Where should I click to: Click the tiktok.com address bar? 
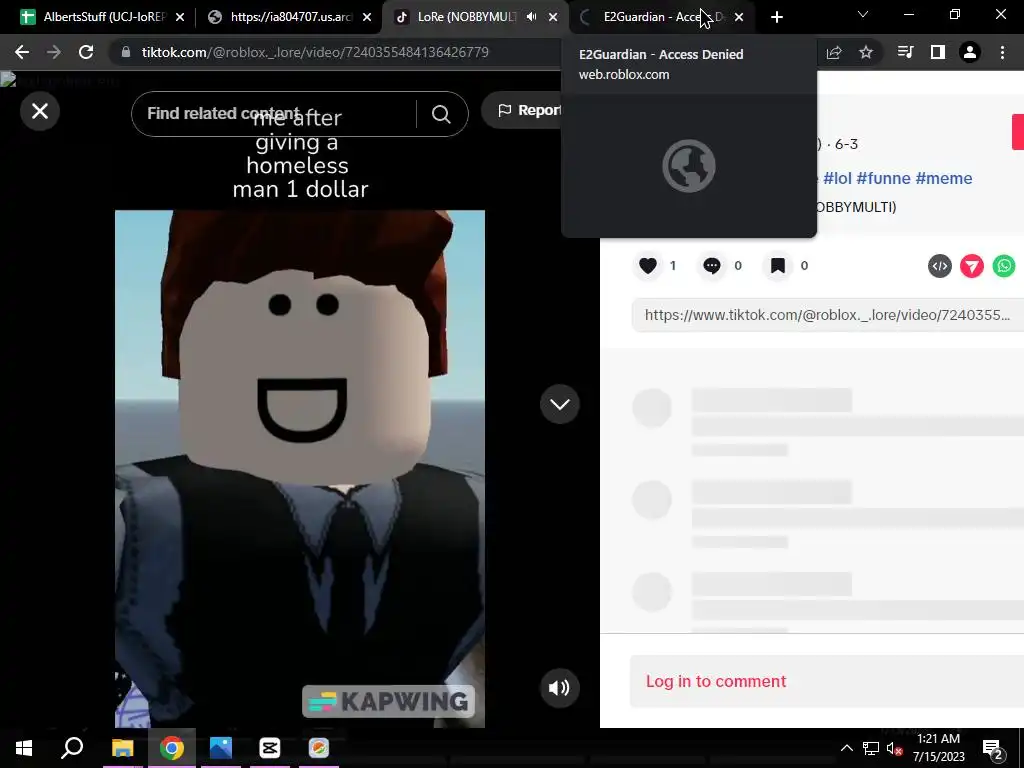(x=315, y=52)
